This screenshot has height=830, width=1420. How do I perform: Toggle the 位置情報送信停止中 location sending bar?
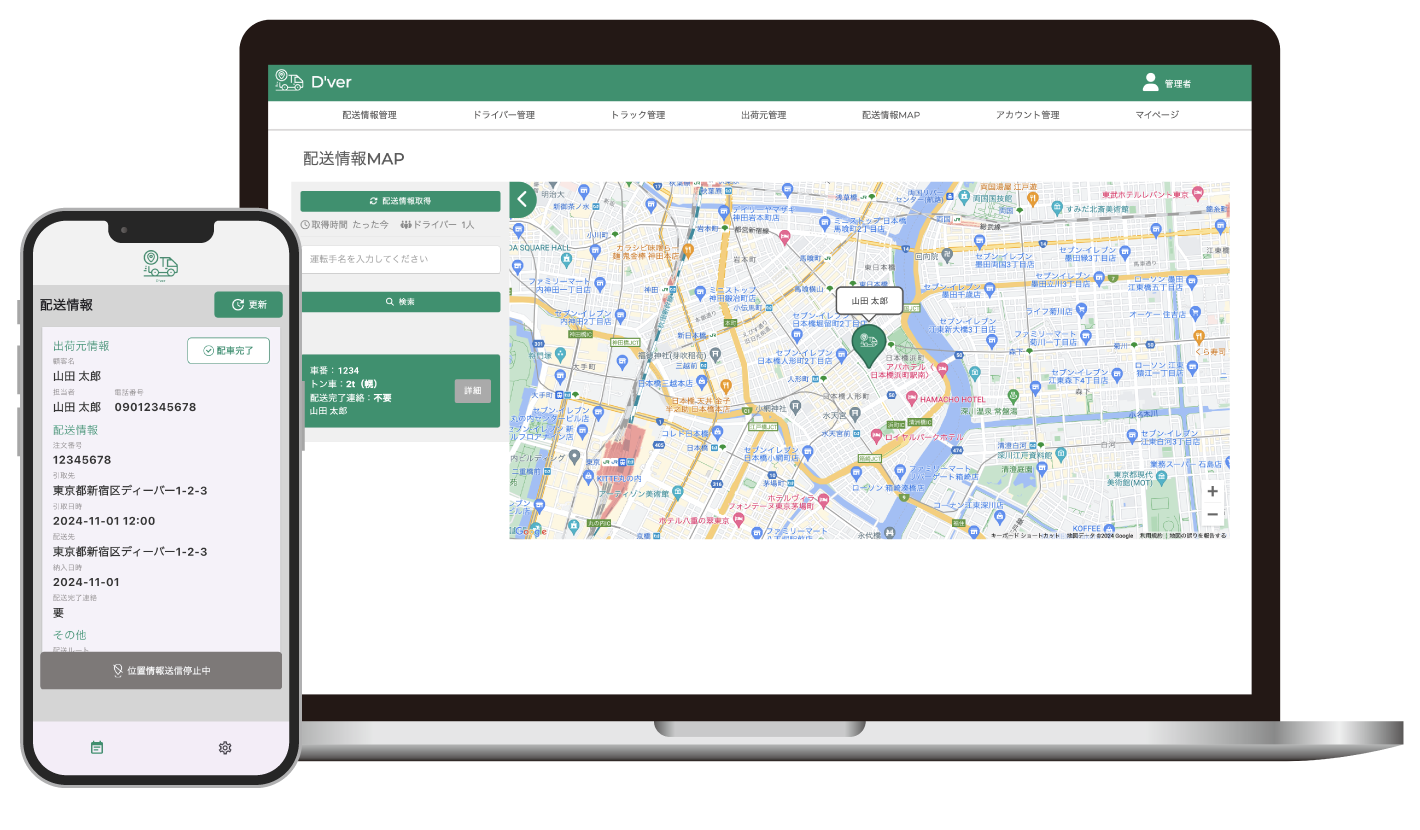tap(161, 671)
